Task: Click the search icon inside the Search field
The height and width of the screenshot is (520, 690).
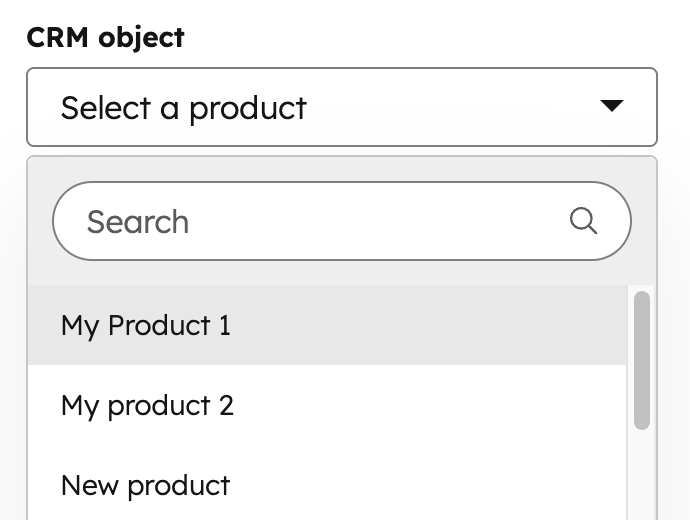Action: [x=583, y=220]
